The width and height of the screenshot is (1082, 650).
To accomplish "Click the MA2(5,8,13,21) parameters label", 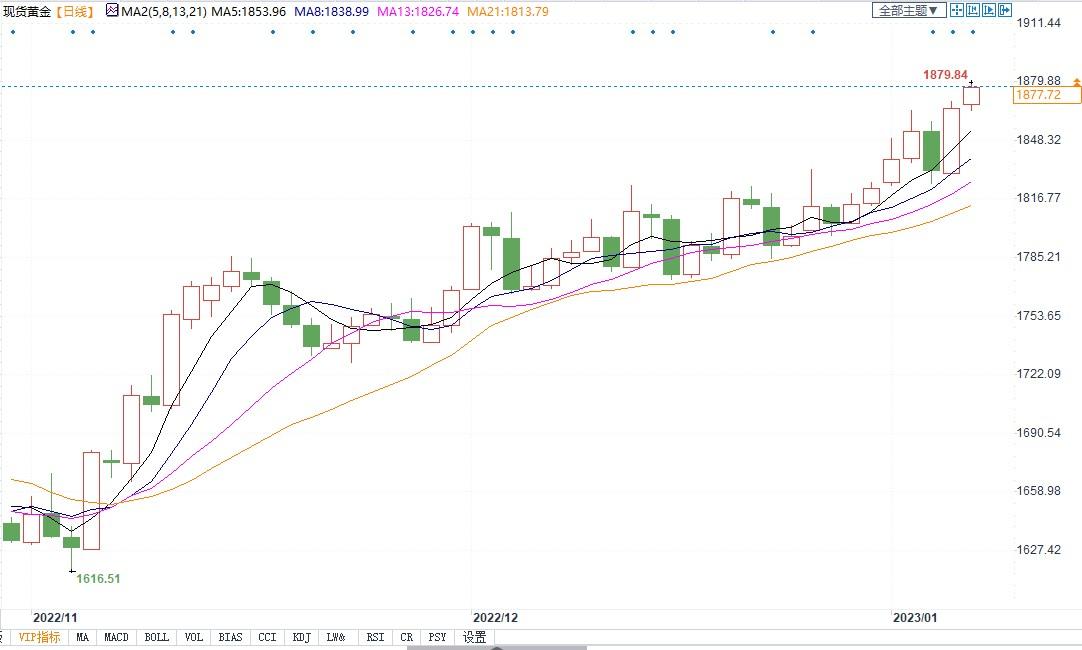I will [x=164, y=11].
